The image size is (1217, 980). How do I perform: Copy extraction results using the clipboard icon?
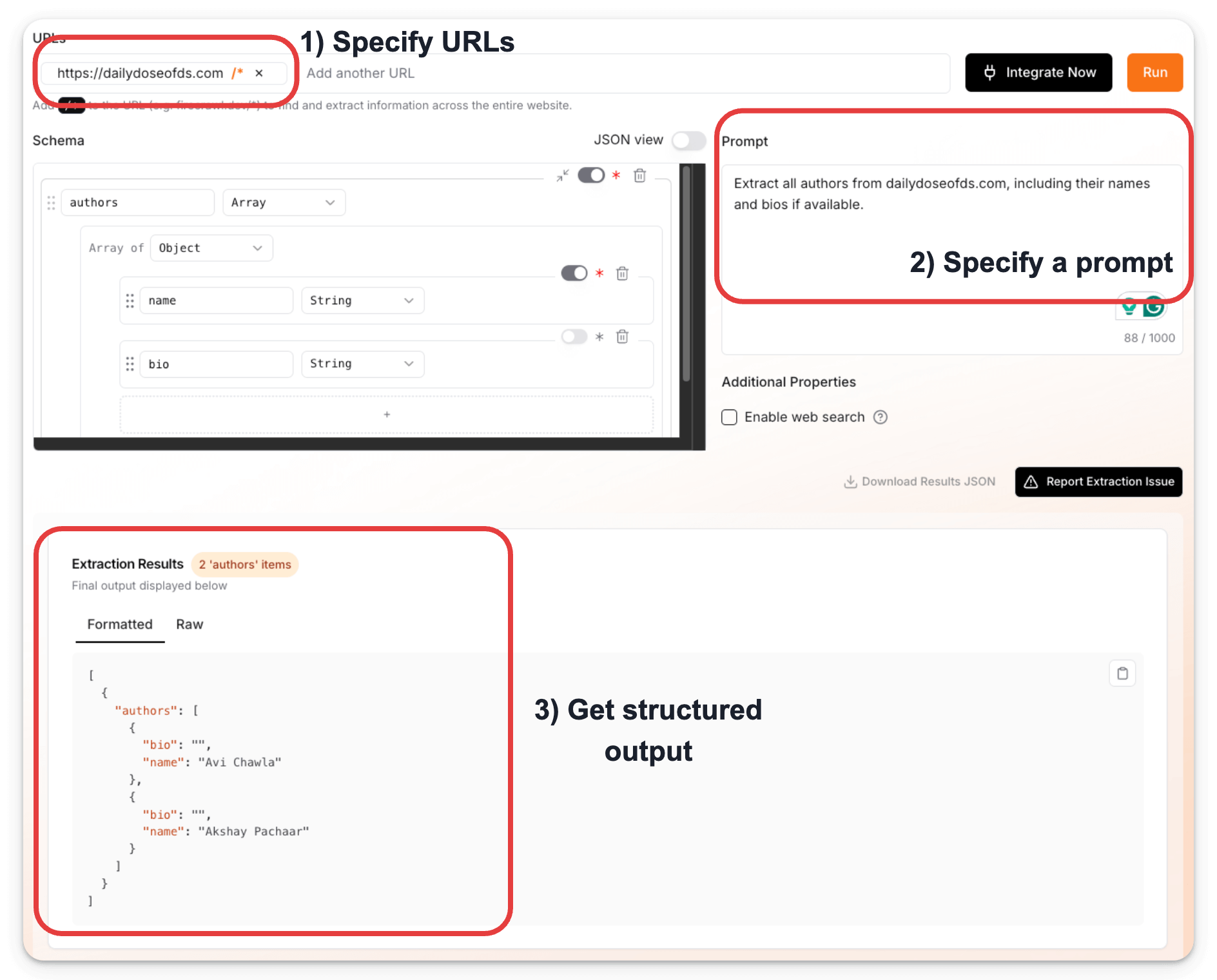coord(1123,673)
